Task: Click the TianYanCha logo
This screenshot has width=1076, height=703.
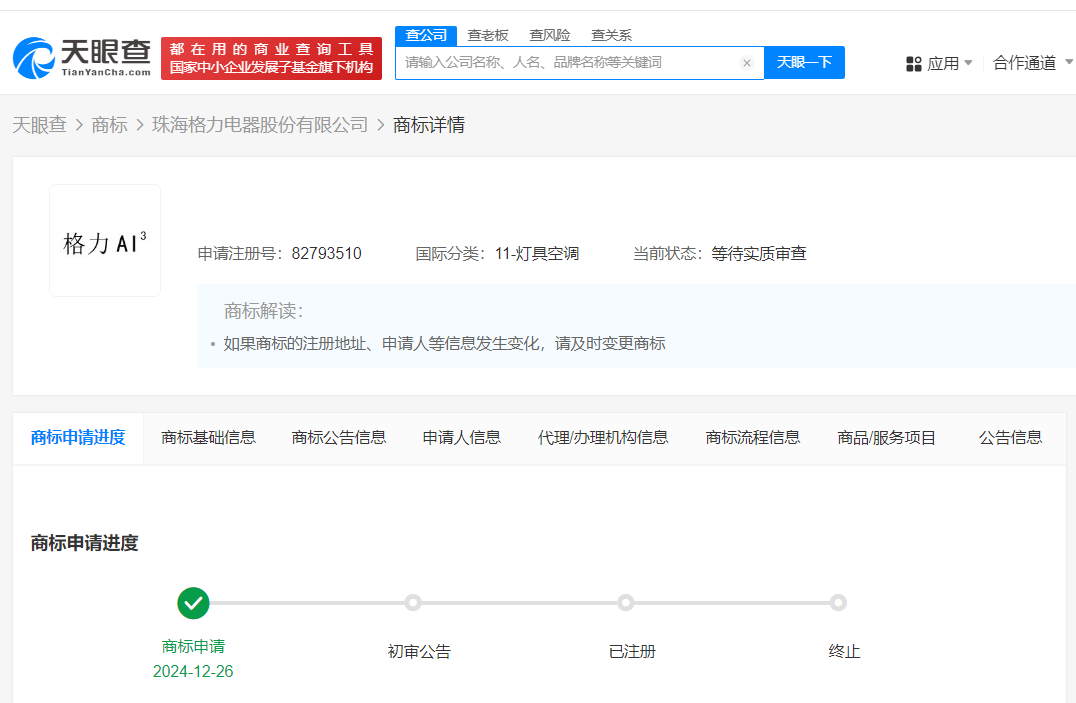Action: 82,58
